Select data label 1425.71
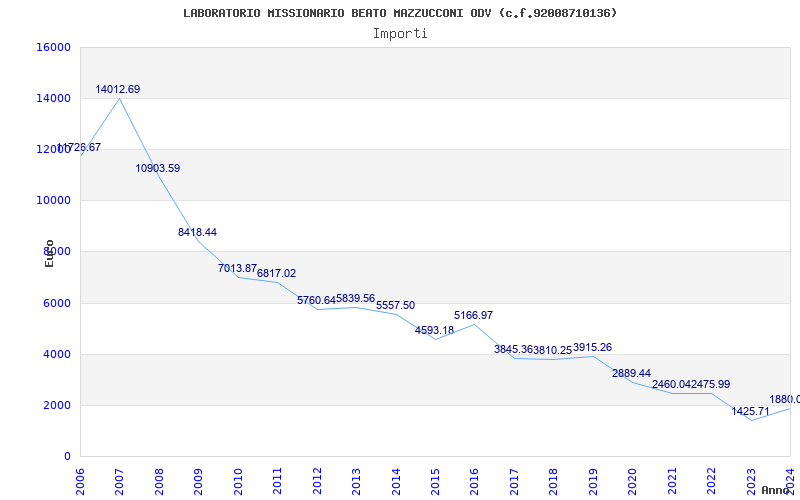Viewport: 800px width, 500px height. pos(751,411)
